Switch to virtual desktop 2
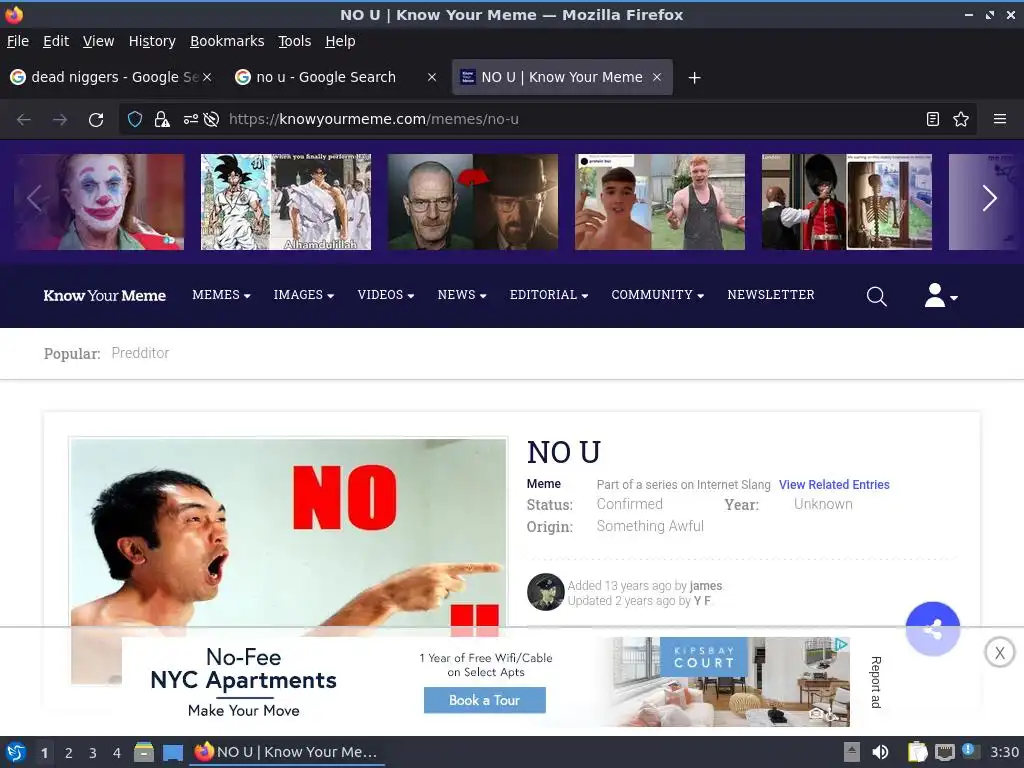This screenshot has height=768, width=1024. click(69, 753)
